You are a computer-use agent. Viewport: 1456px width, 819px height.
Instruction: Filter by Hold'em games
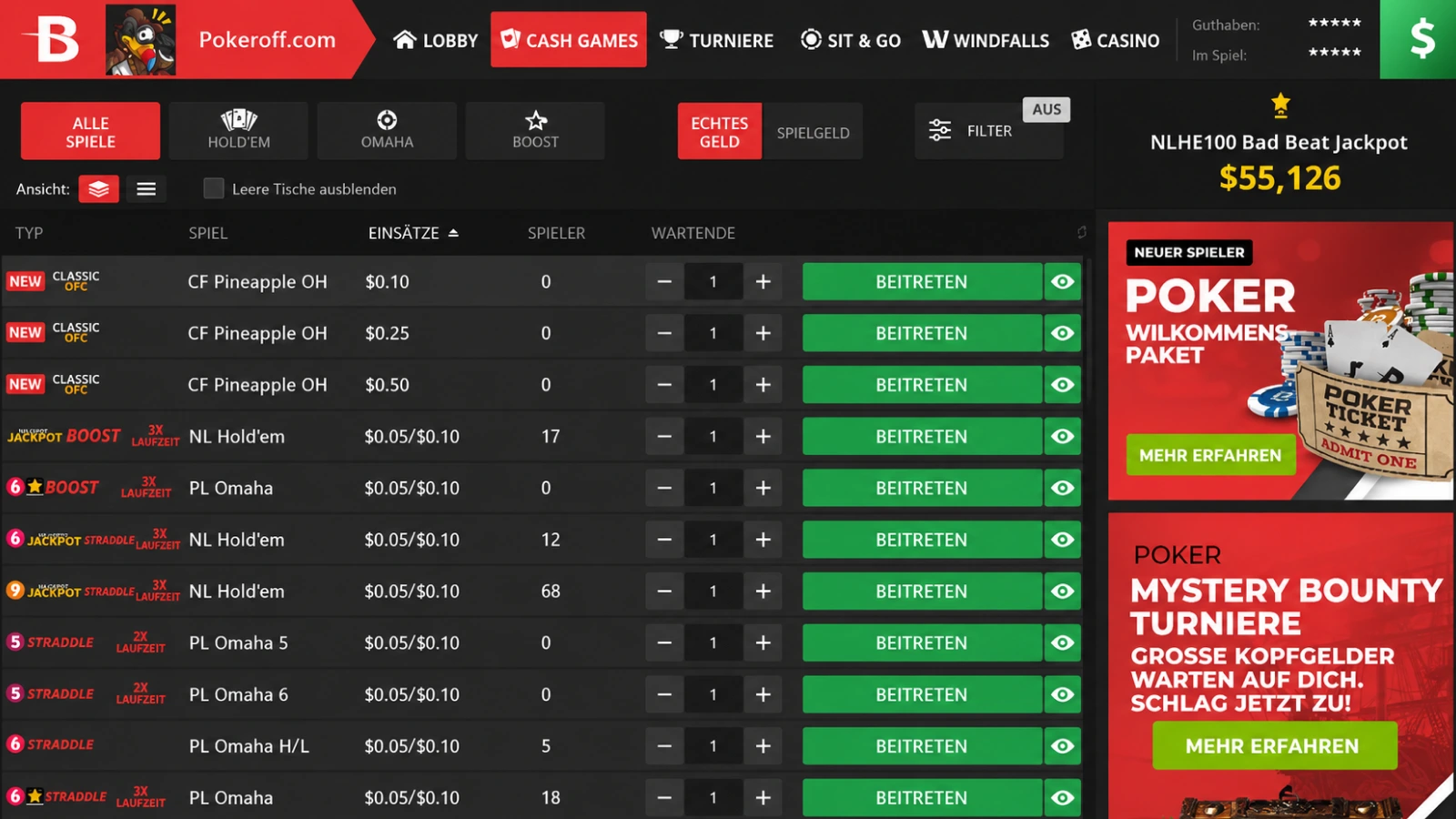pyautogui.click(x=238, y=131)
